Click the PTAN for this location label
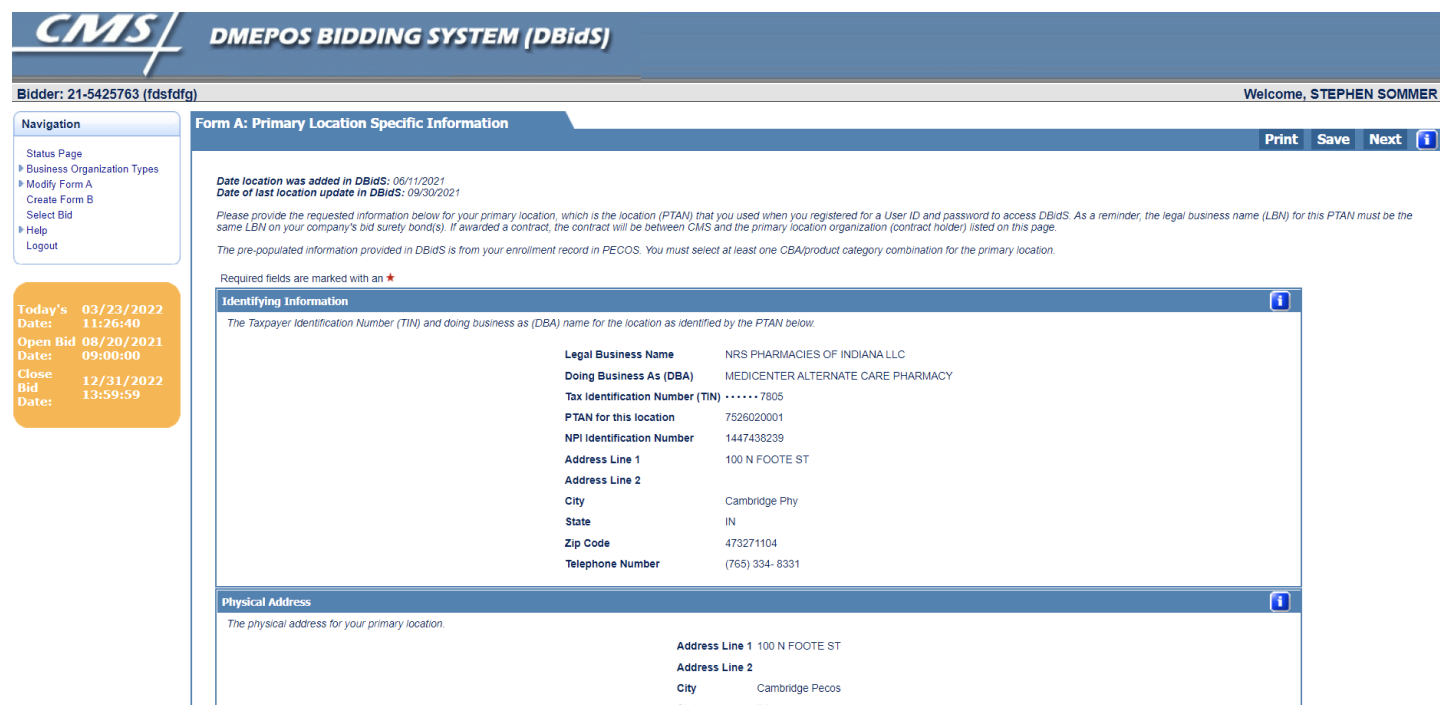 point(620,418)
